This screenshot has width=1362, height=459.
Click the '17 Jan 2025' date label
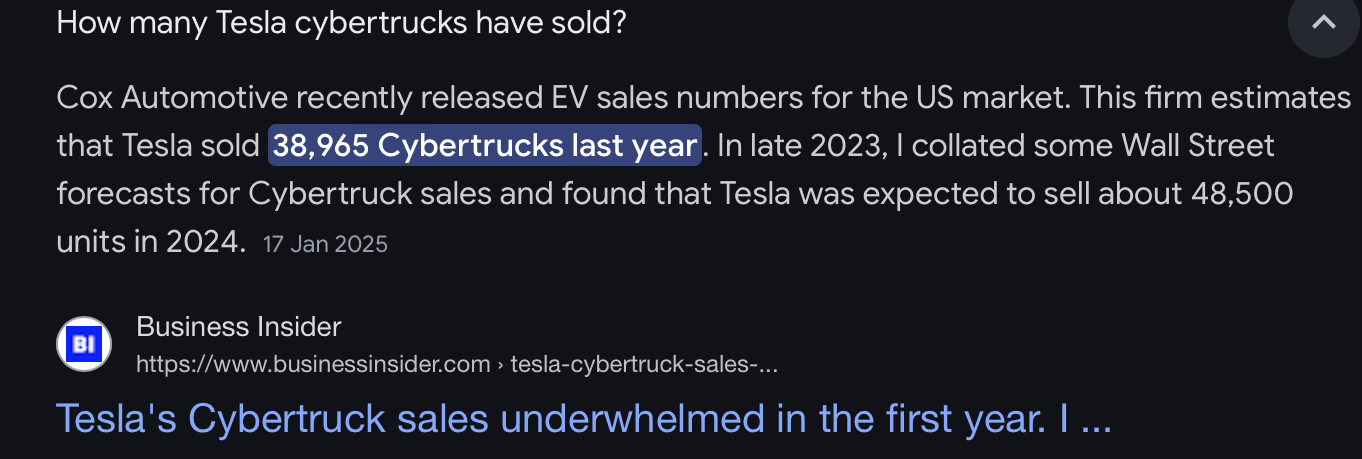325,243
